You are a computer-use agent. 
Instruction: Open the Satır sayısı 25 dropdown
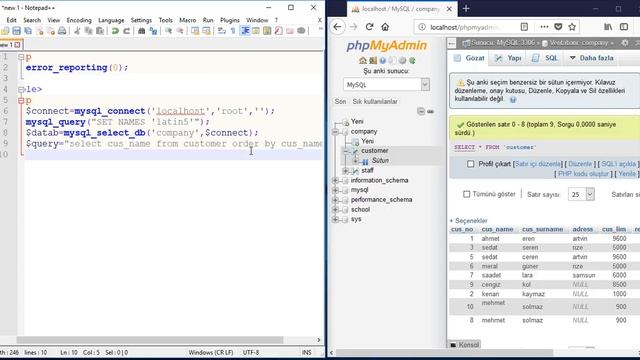581,194
